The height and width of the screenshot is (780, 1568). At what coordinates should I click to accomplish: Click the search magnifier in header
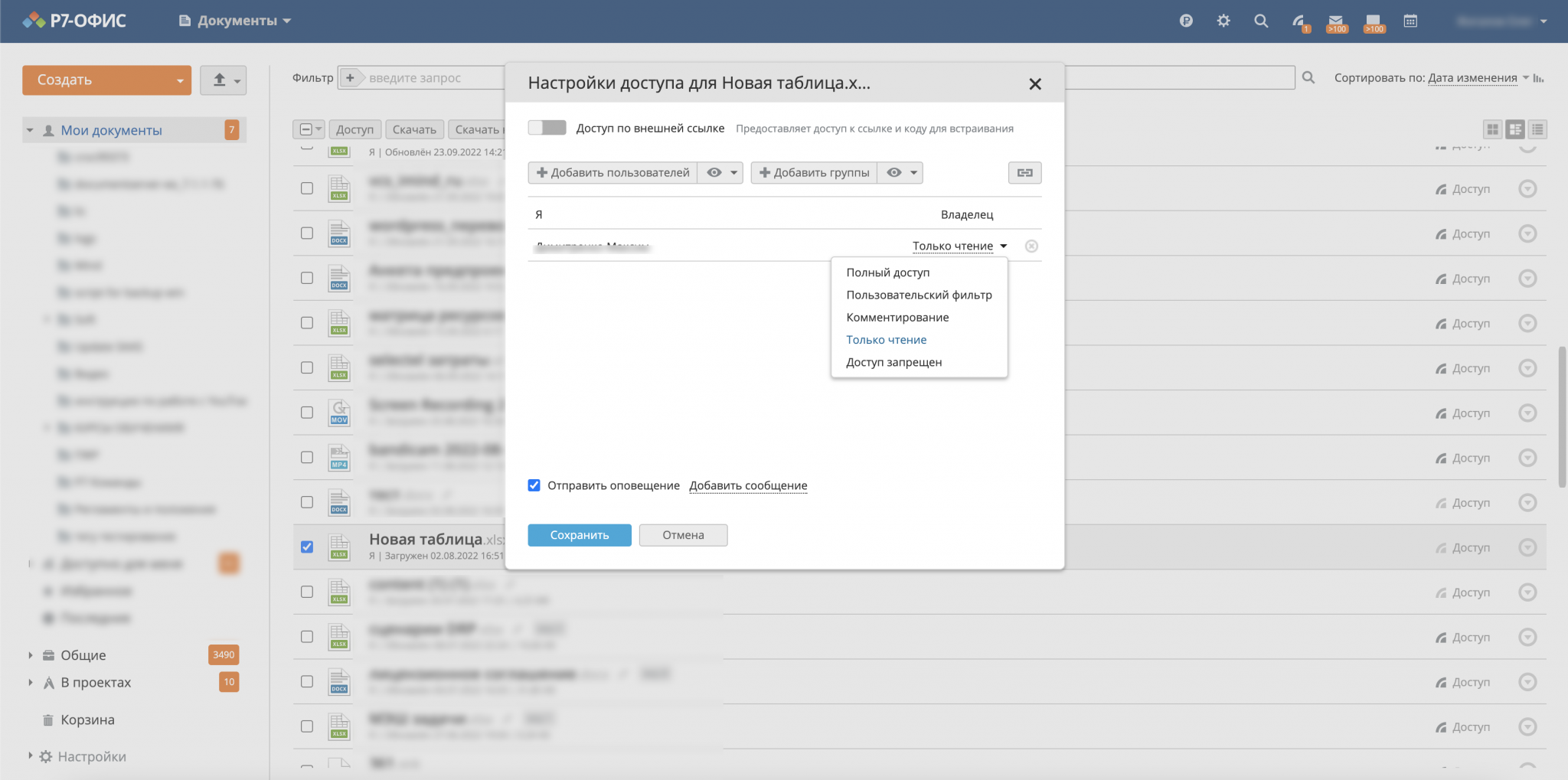[1261, 21]
